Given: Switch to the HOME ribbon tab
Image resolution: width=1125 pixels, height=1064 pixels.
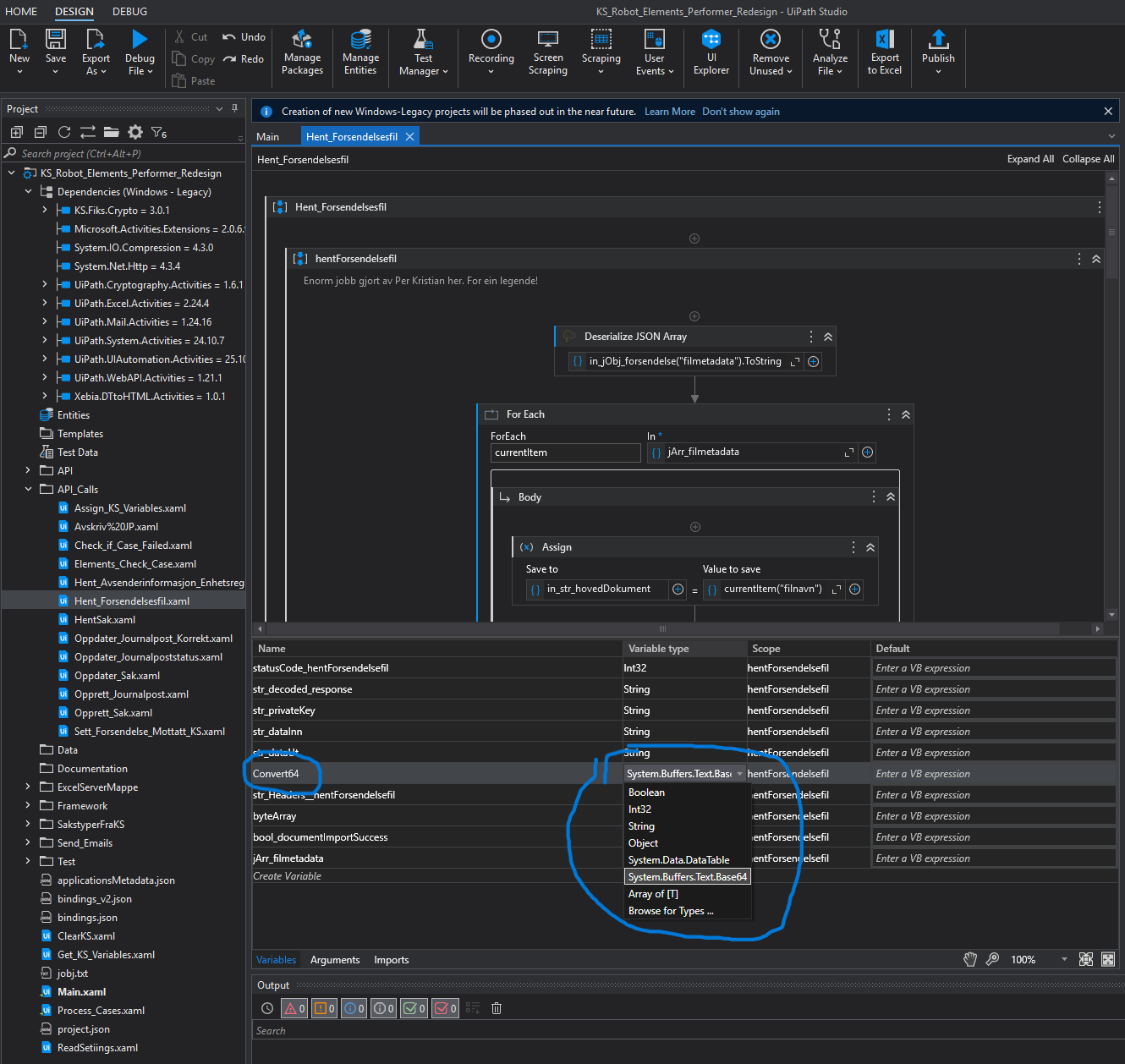Looking at the screenshot, I should [21, 12].
